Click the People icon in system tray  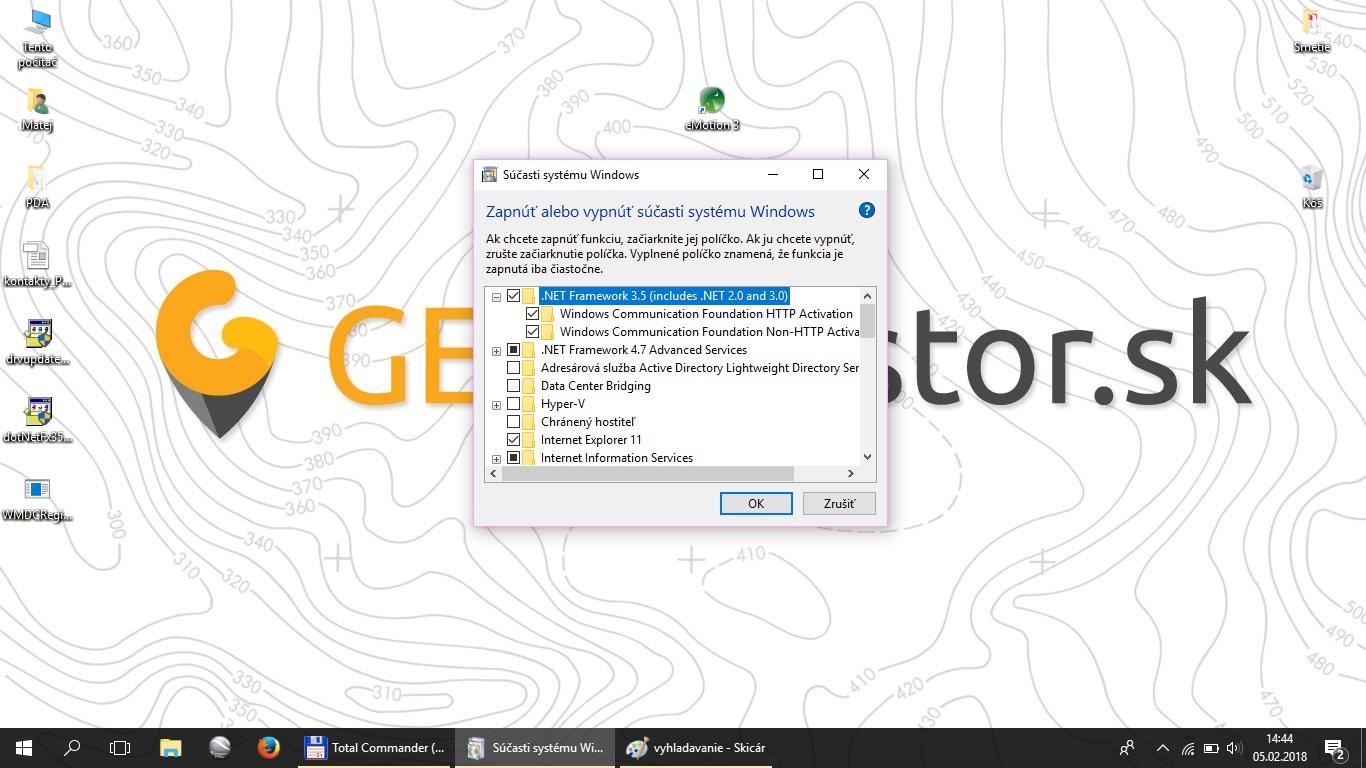[x=1127, y=747]
